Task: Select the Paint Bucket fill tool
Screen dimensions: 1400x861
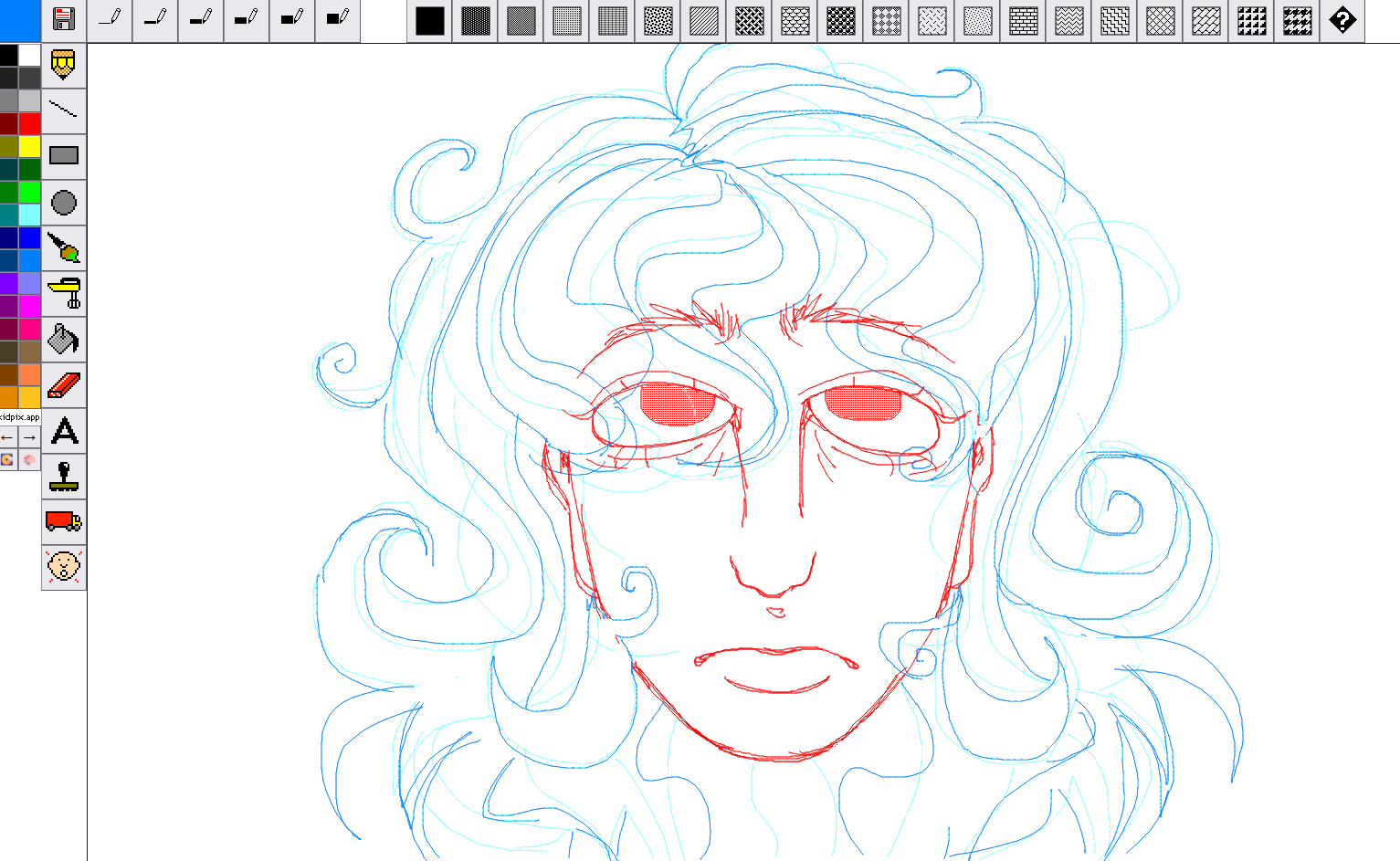Action: click(64, 340)
